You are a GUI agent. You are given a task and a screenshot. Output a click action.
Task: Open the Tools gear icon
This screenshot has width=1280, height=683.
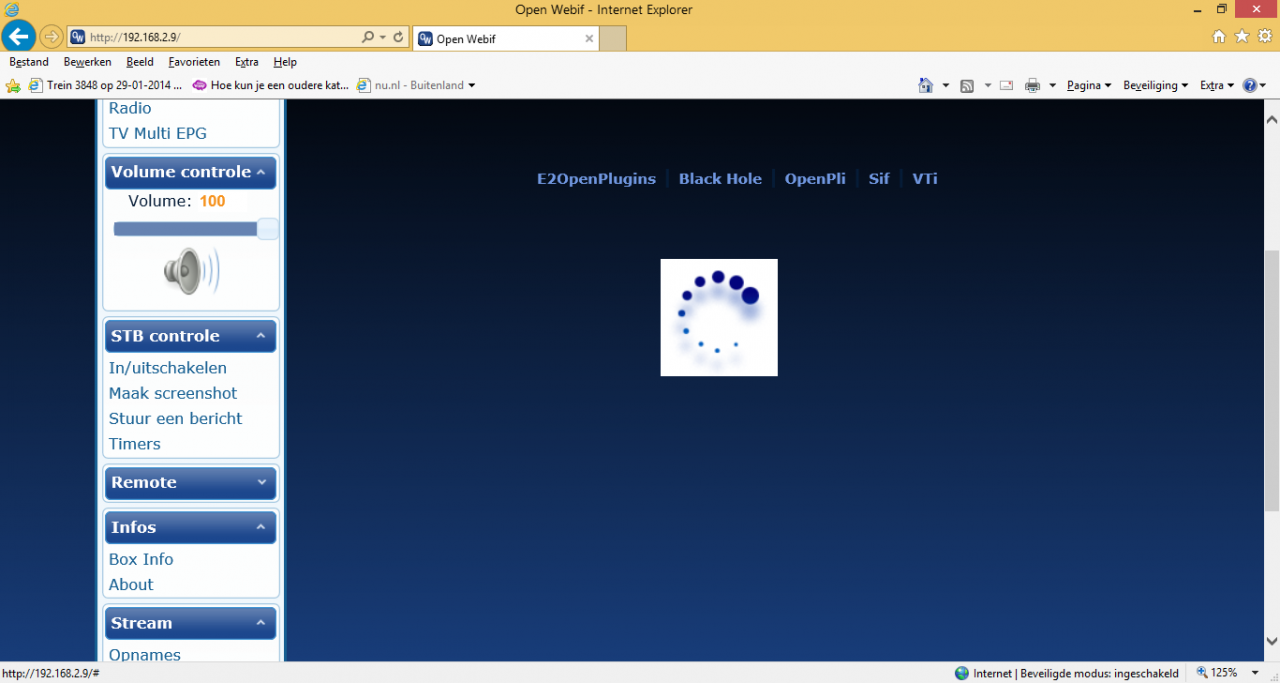pos(1265,36)
